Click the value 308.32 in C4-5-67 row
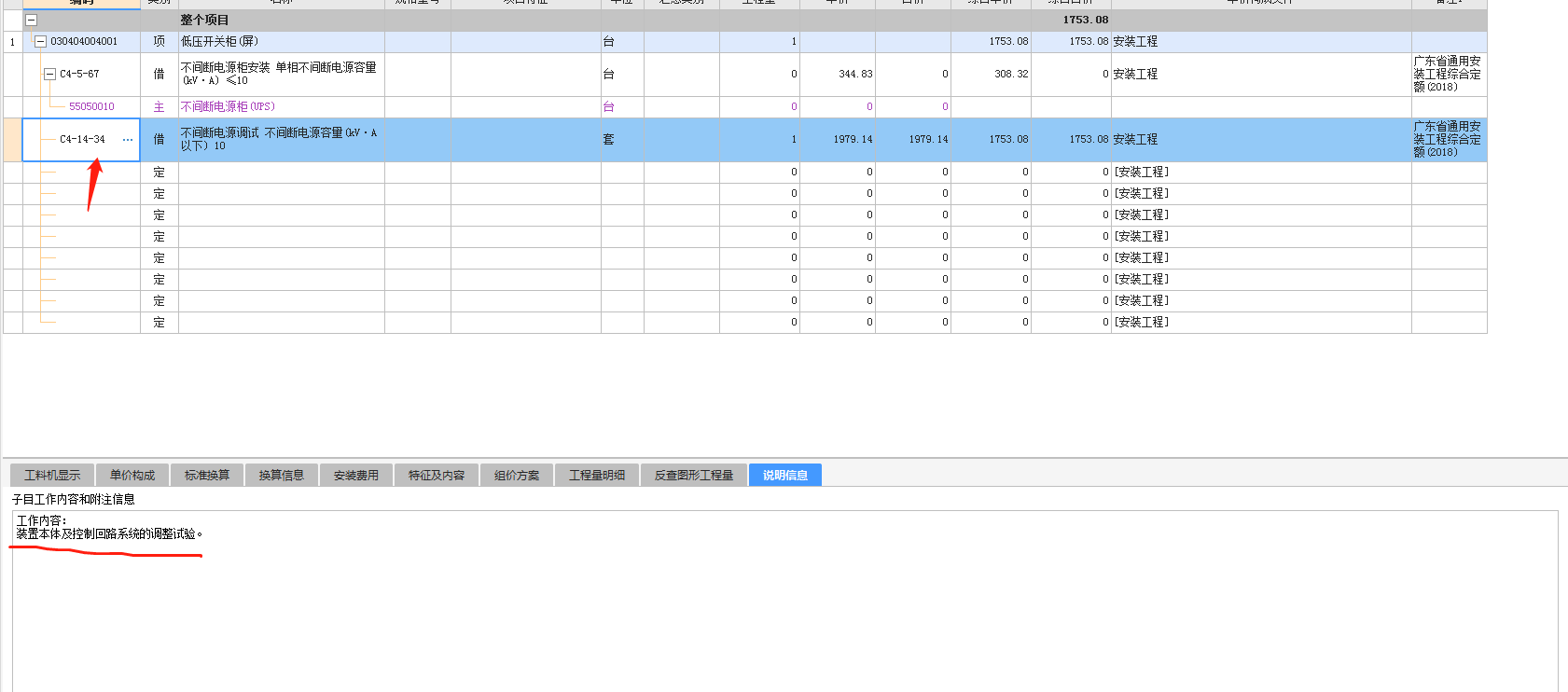Screen dimensions: 1568x692 click(1011, 74)
